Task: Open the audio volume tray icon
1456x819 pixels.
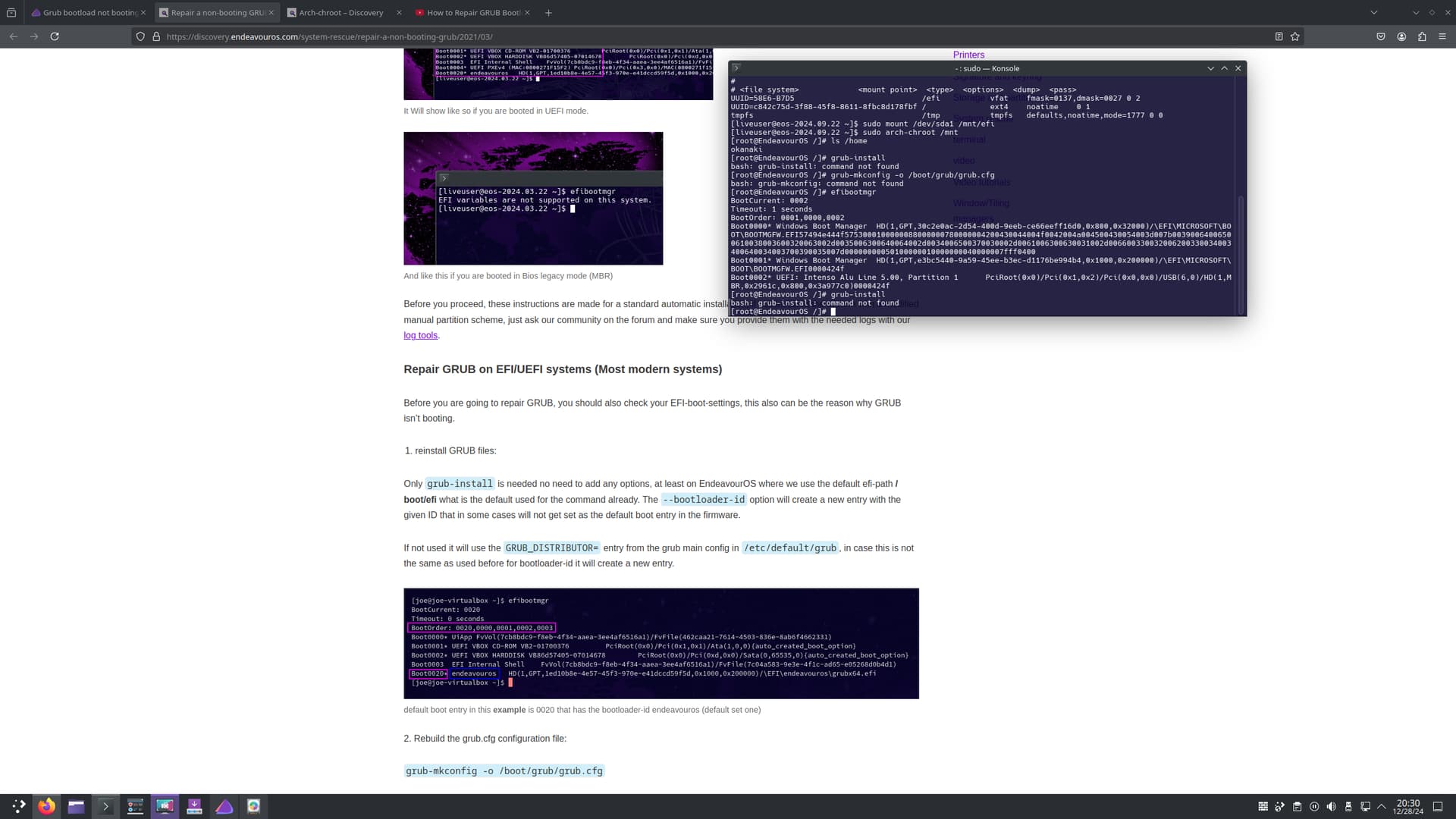Action: click(x=1331, y=807)
